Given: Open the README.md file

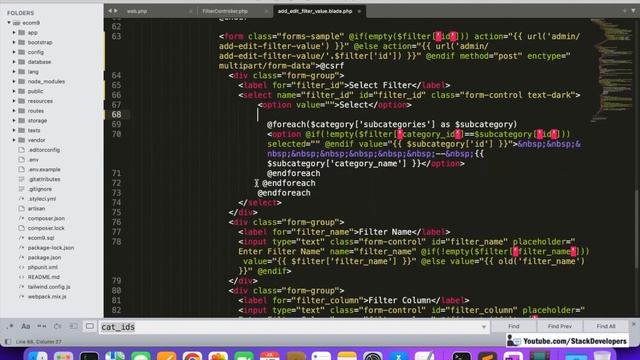Looking at the screenshot, I should [44, 277].
